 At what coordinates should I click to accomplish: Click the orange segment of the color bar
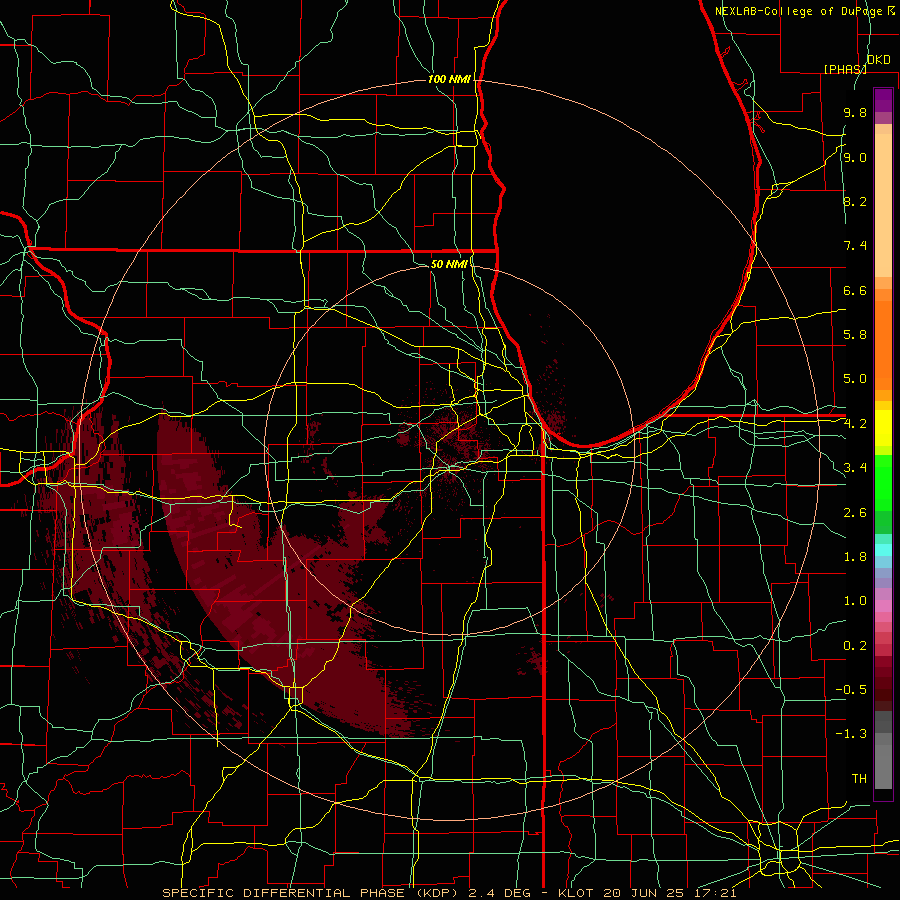[883, 344]
